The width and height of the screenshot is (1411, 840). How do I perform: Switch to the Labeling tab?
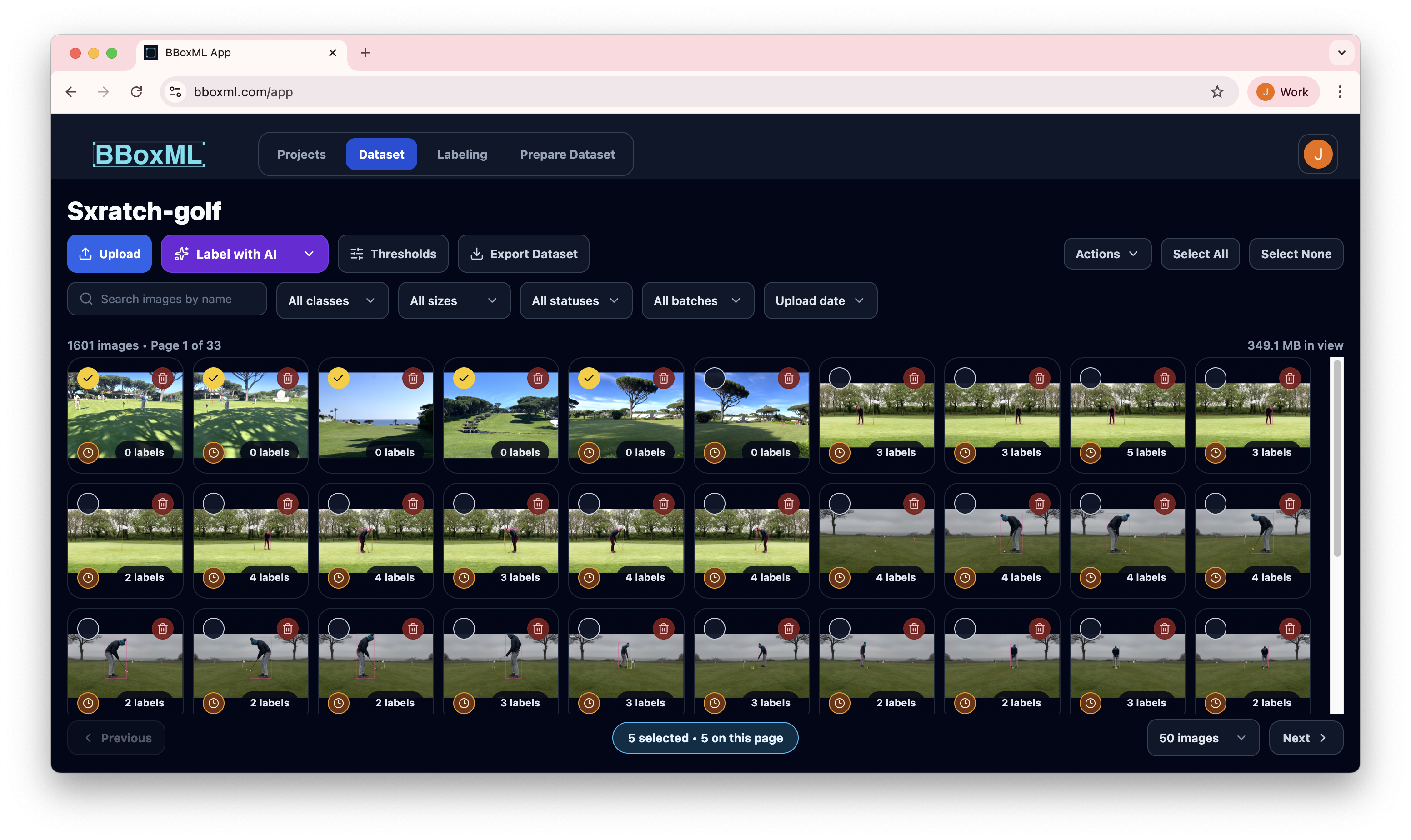462,153
